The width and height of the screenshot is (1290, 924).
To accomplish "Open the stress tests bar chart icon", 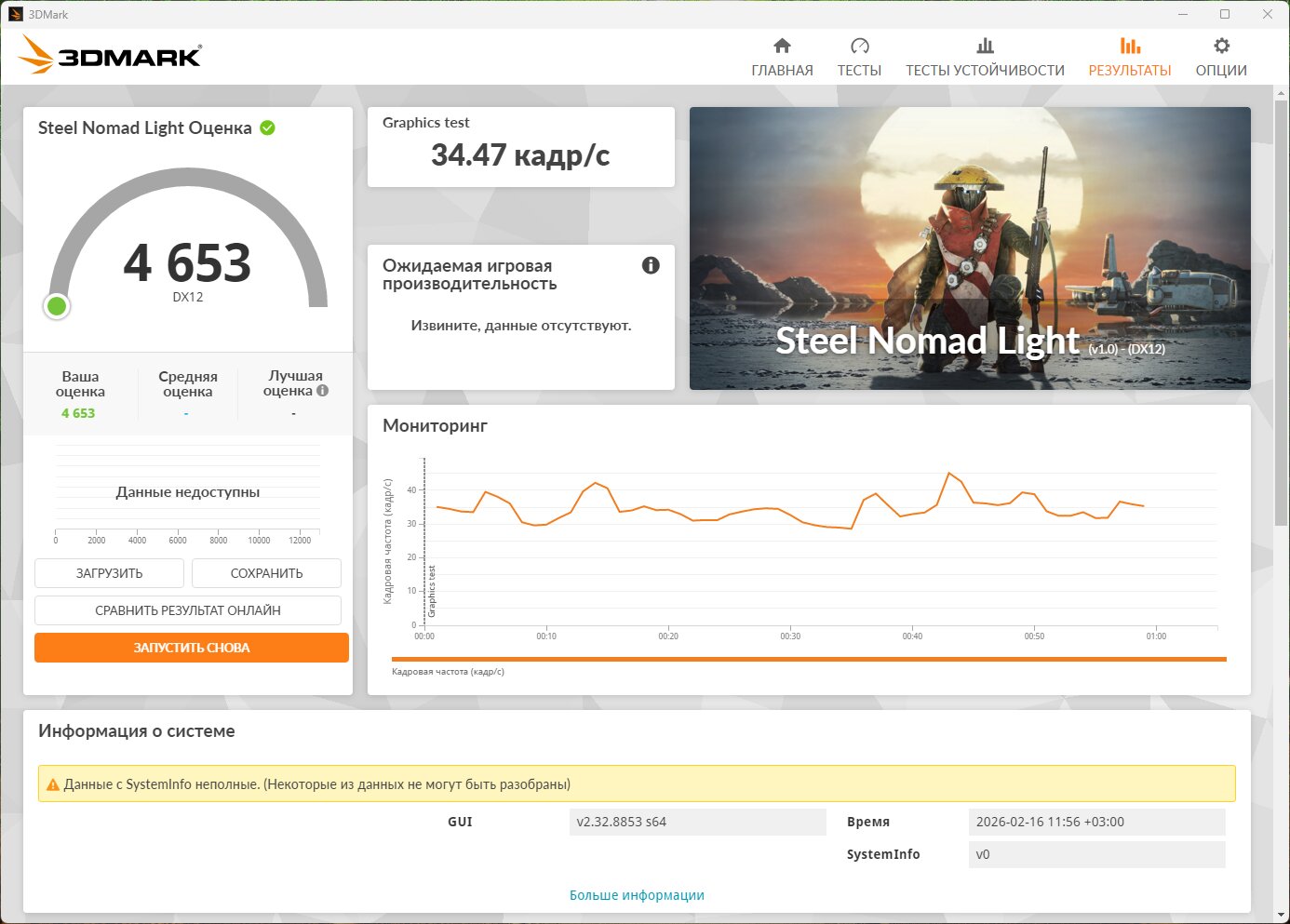I will (x=985, y=46).
